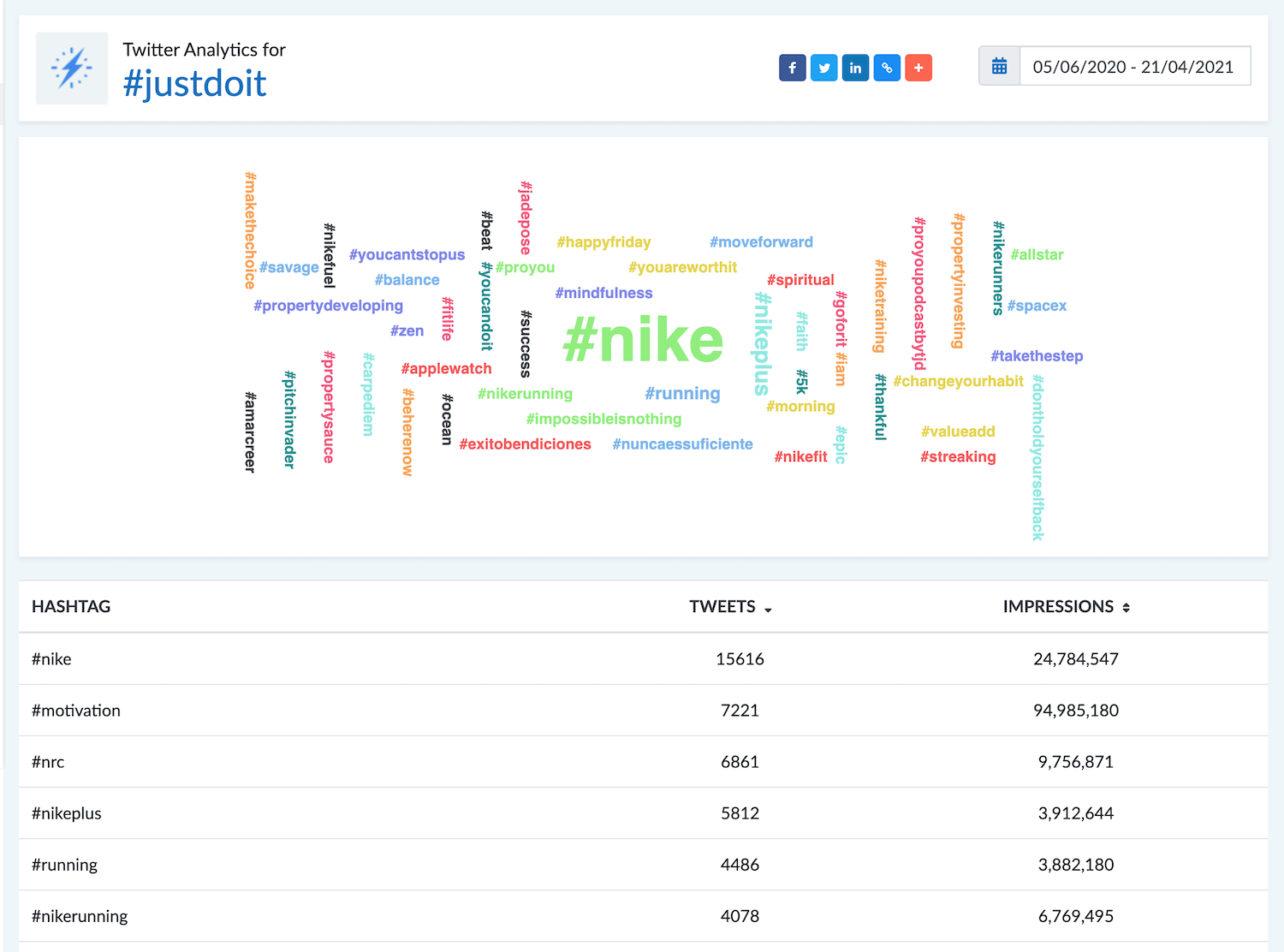
Task: Click #spacex in word cloud
Action: pyautogui.click(x=1037, y=306)
